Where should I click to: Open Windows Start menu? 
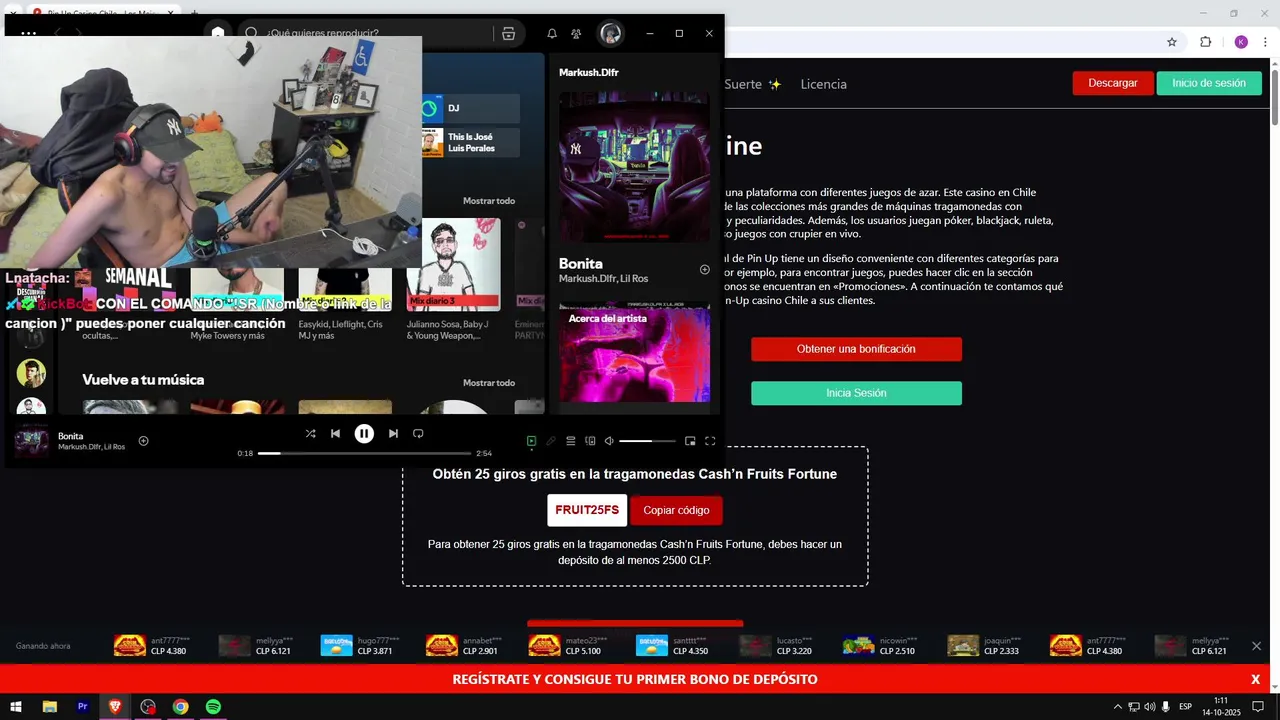(16, 706)
